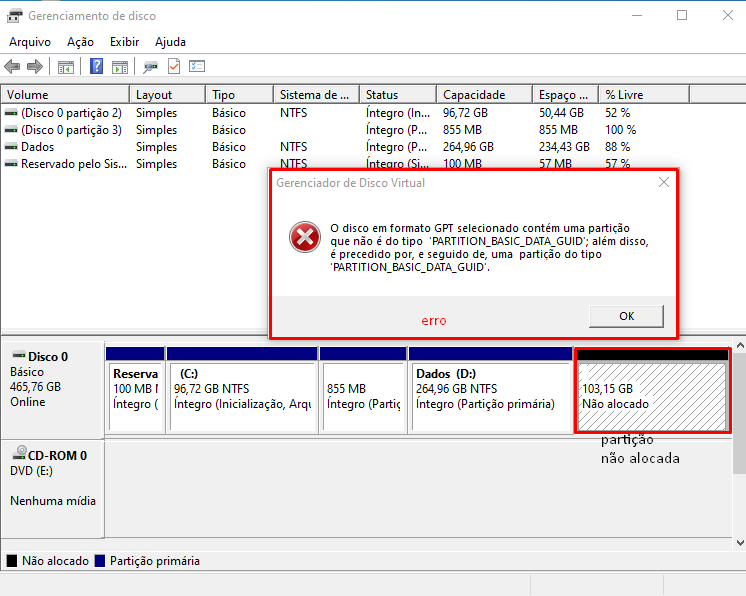Click the 855 MB capacity cell in the volume list
Image resolution: width=746 pixels, height=596 pixels.
click(x=462, y=130)
